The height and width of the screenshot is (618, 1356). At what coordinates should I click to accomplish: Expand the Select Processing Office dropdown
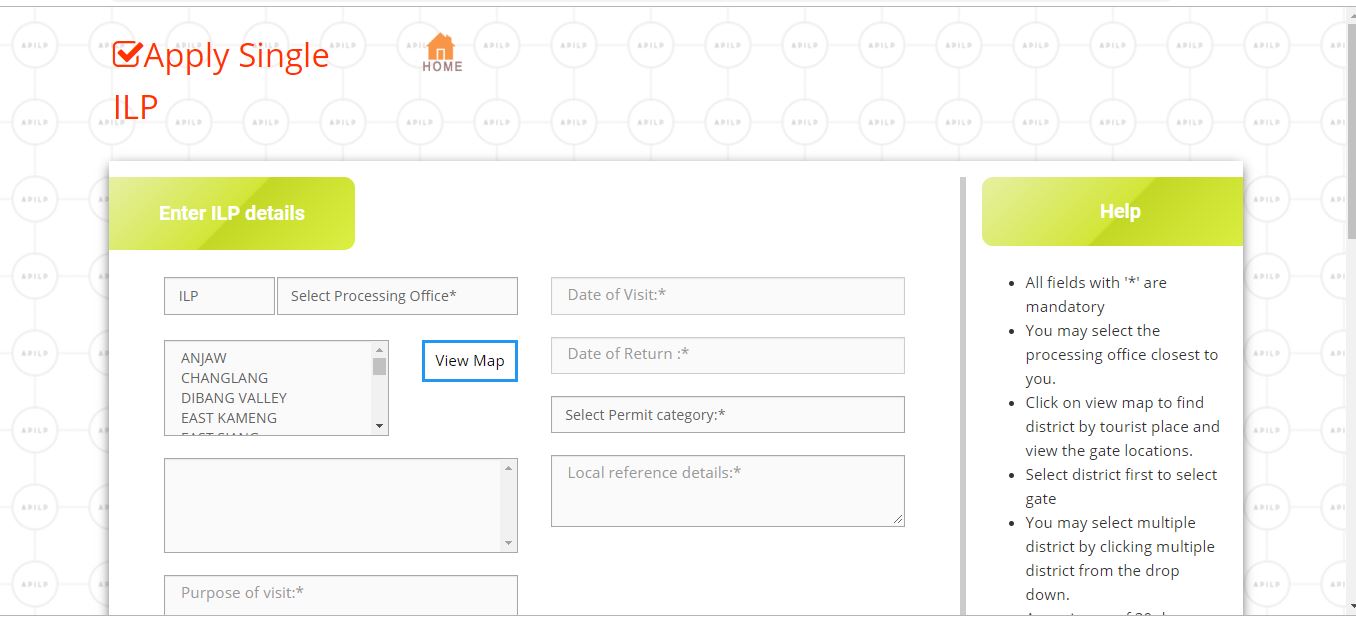click(397, 296)
